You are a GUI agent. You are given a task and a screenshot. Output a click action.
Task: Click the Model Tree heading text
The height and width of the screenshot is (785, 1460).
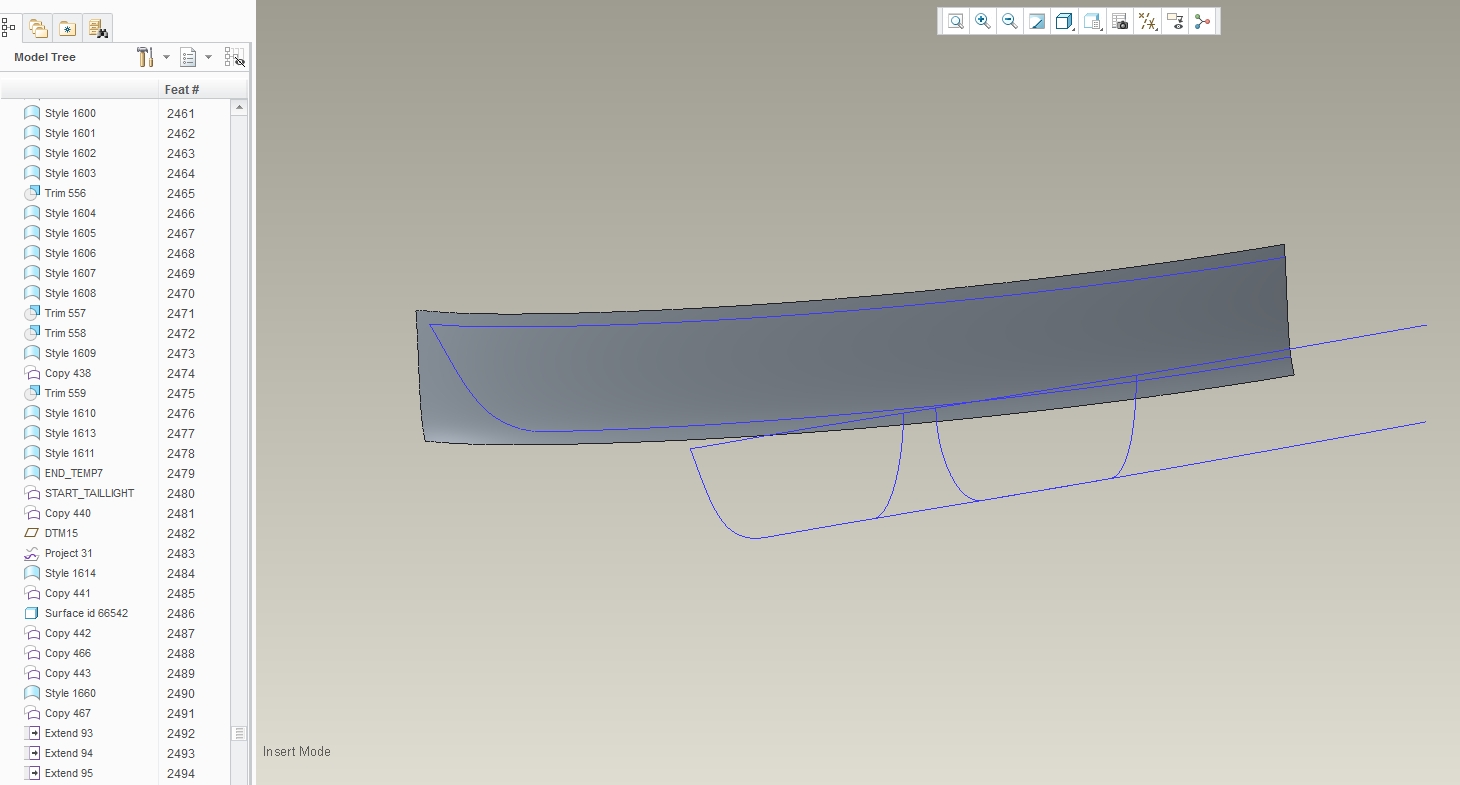point(45,57)
